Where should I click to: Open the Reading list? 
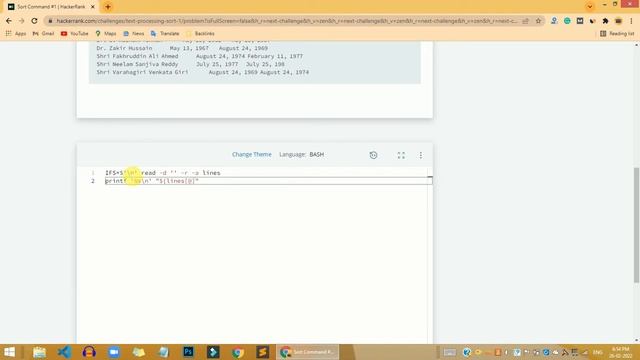point(617,33)
